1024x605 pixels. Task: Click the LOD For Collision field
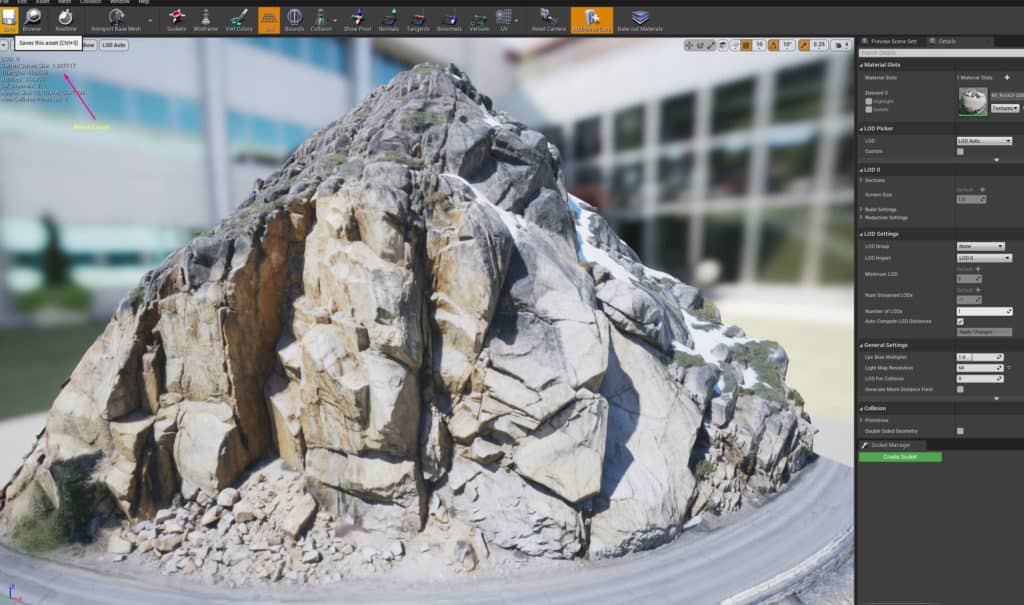click(x=980, y=378)
